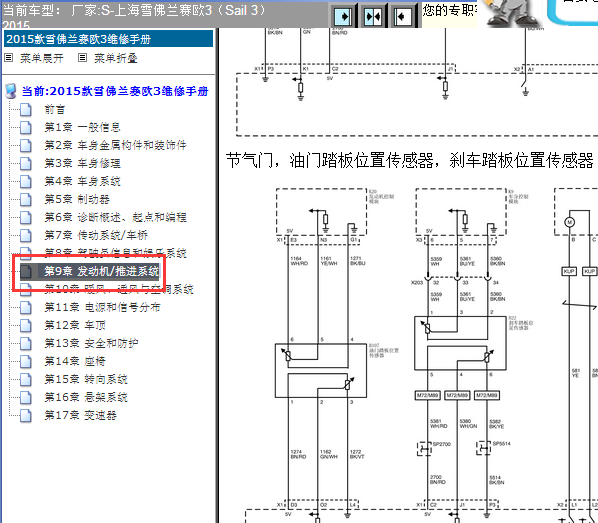Click the computer icon beside 当前:2015款
Viewport: 598px width, 523px height.
(x=11, y=91)
